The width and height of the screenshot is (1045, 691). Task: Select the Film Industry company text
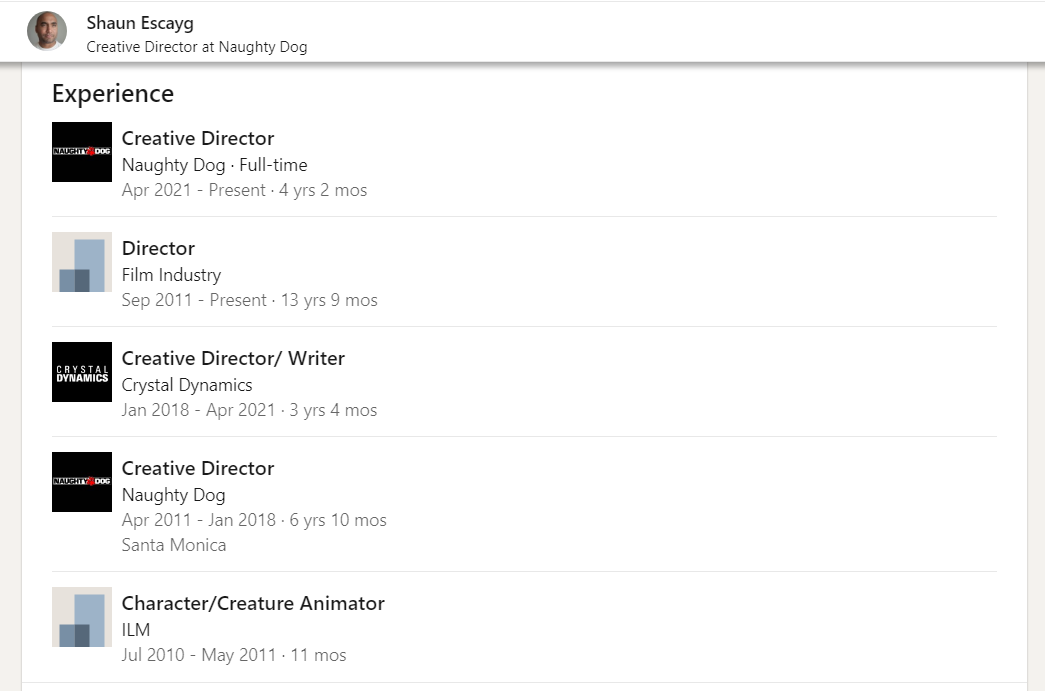click(x=171, y=275)
